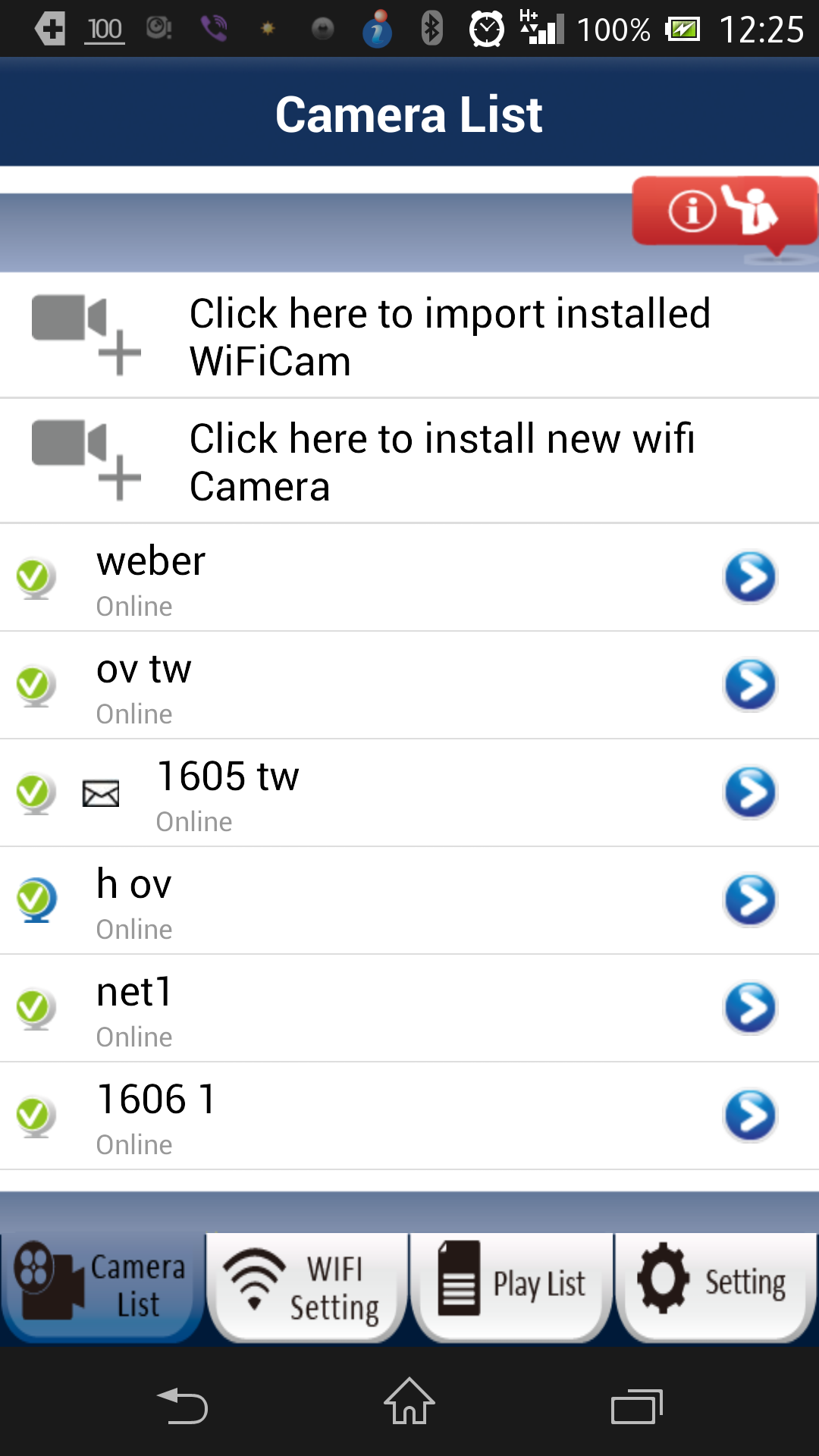
Task: Go to the Android home screen
Action: [409, 1401]
